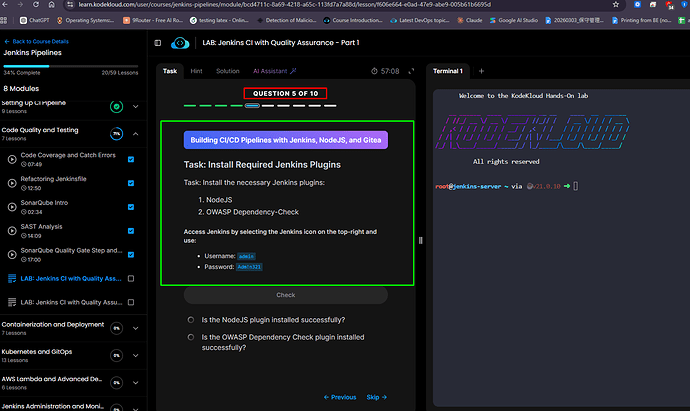
Task: Click the 57:08 lab timer
Action: point(385,71)
